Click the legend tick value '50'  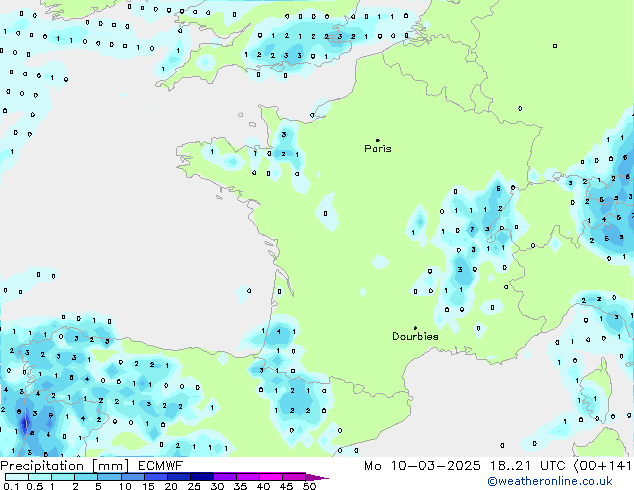coord(310,486)
